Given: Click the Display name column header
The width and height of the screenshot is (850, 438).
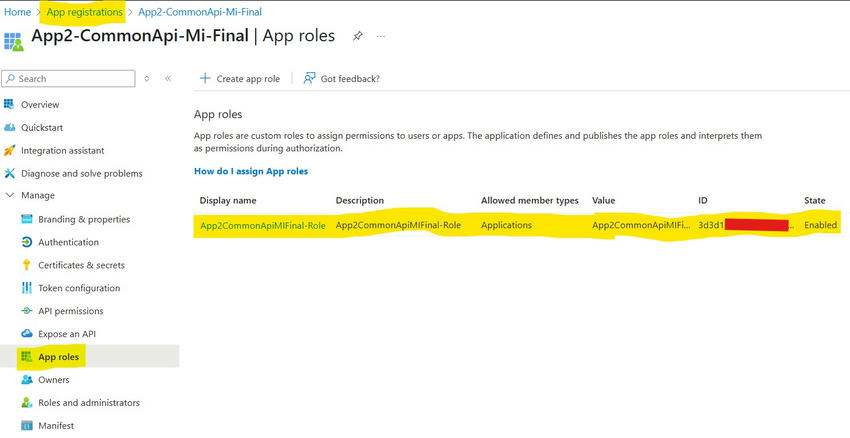Looking at the screenshot, I should pyautogui.click(x=228, y=201).
